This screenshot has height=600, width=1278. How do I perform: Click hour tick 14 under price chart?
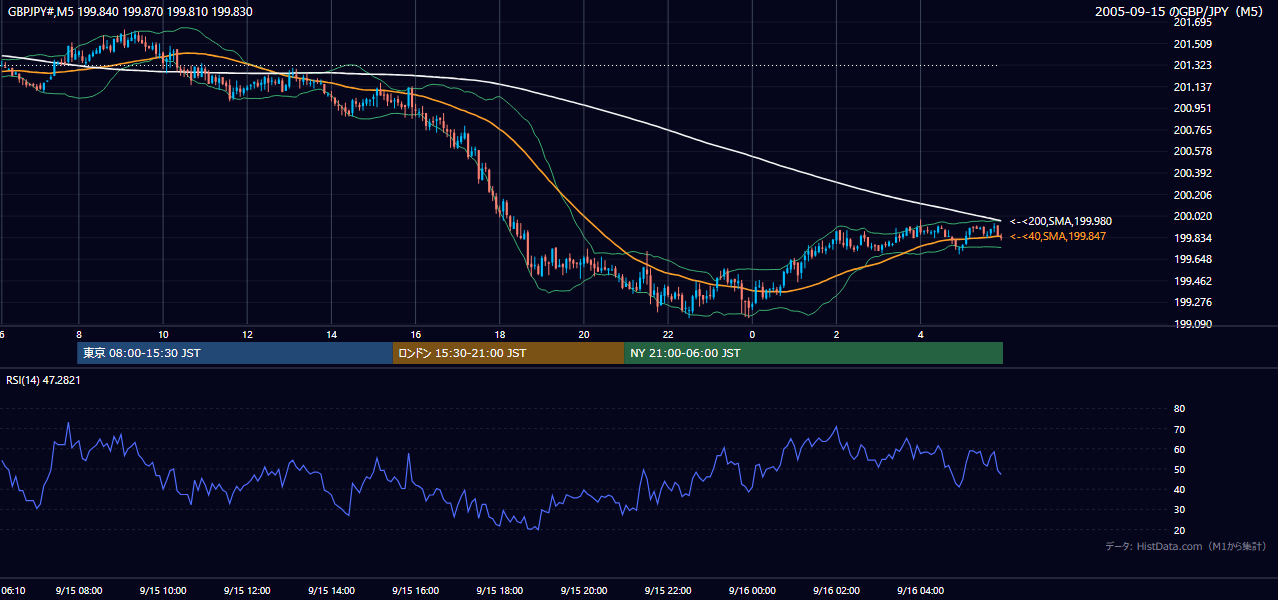coord(331,335)
